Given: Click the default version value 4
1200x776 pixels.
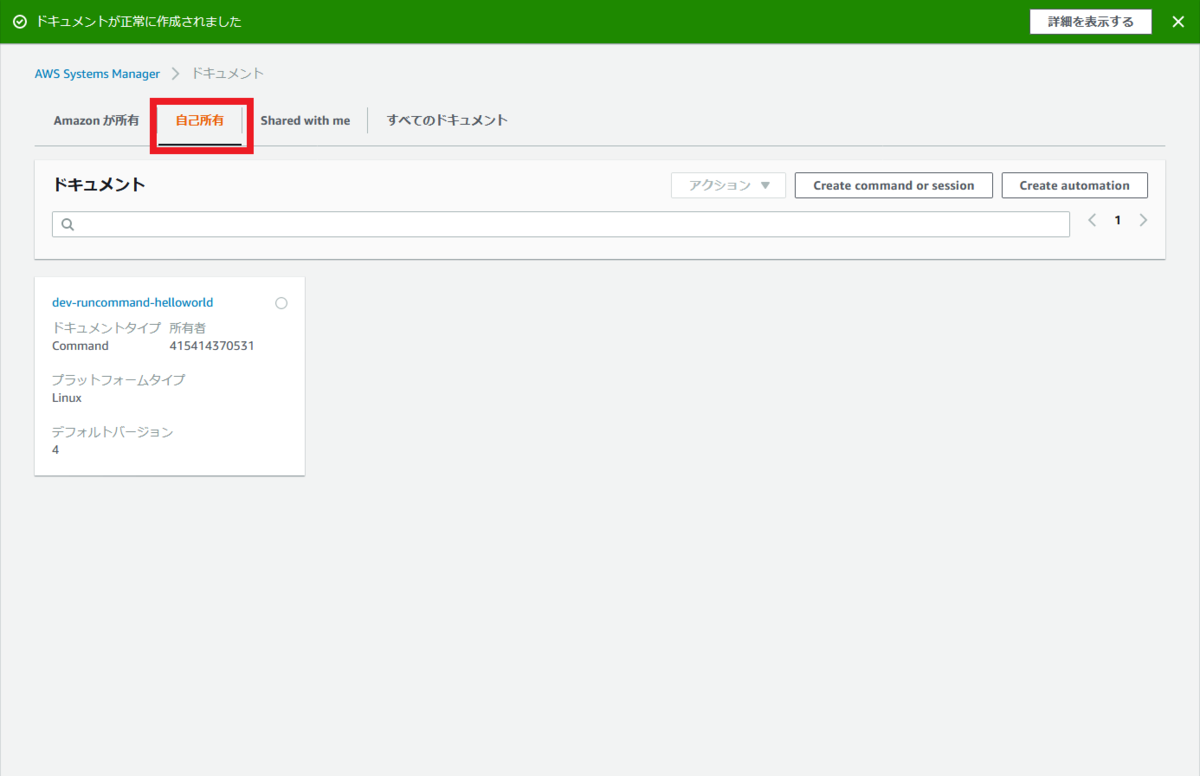Looking at the screenshot, I should tap(56, 450).
